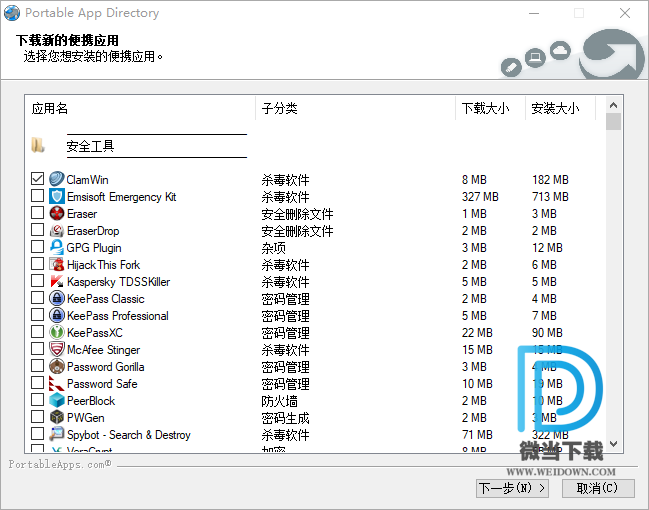Screen dimensions: 649x510
Task: Click the KeePass Professional lock icon
Action: coord(57,315)
